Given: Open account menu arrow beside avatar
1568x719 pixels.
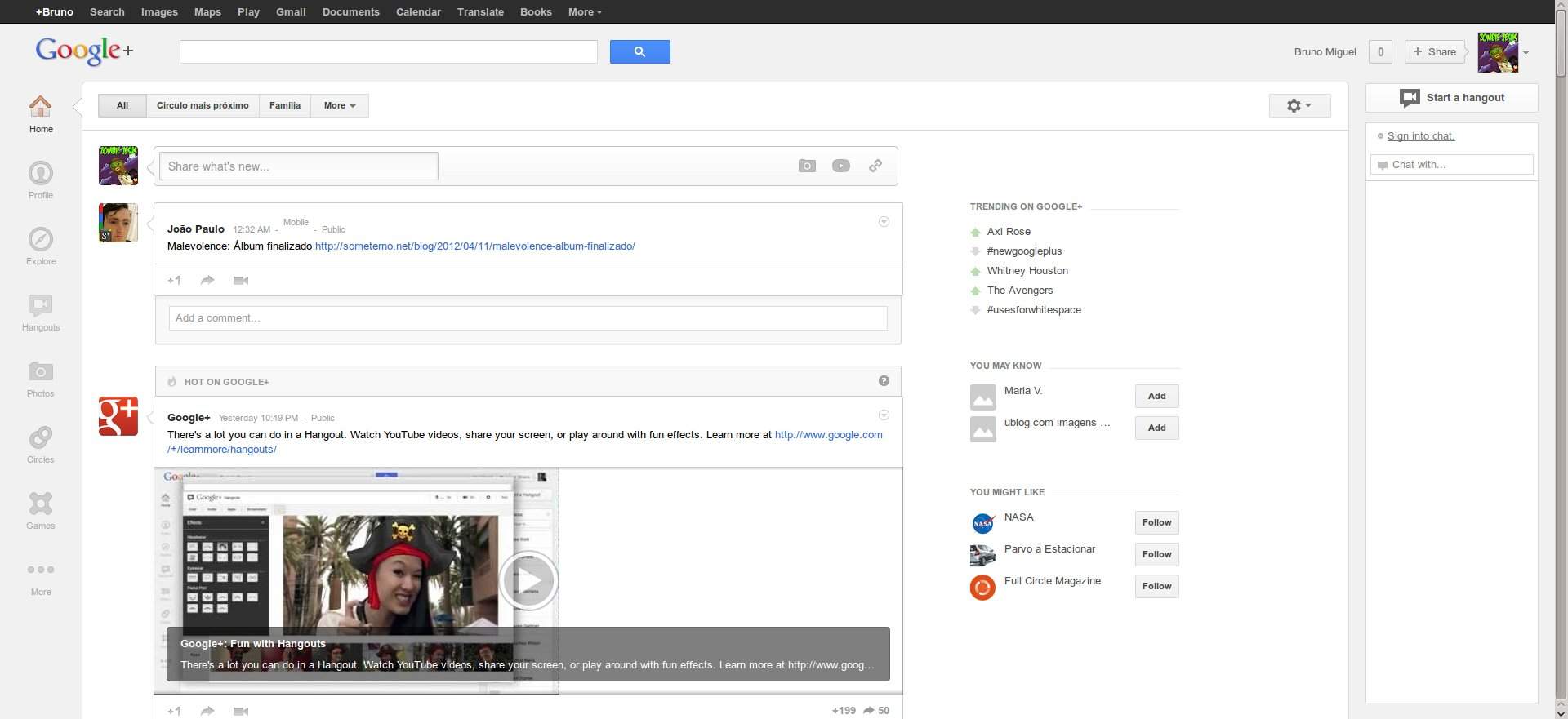Looking at the screenshot, I should pyautogui.click(x=1526, y=53).
